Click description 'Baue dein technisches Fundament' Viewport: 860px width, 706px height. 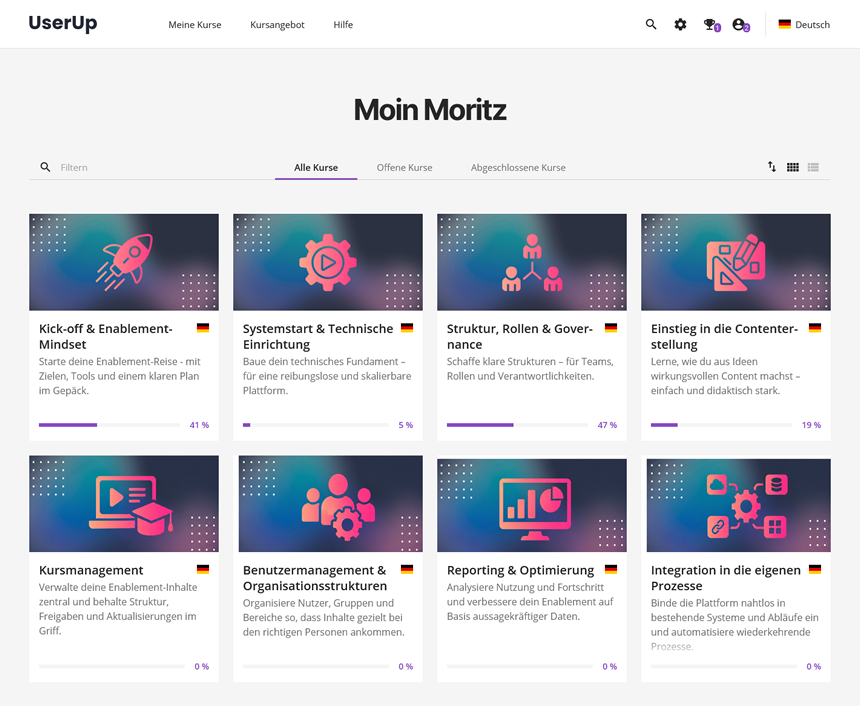point(327,376)
